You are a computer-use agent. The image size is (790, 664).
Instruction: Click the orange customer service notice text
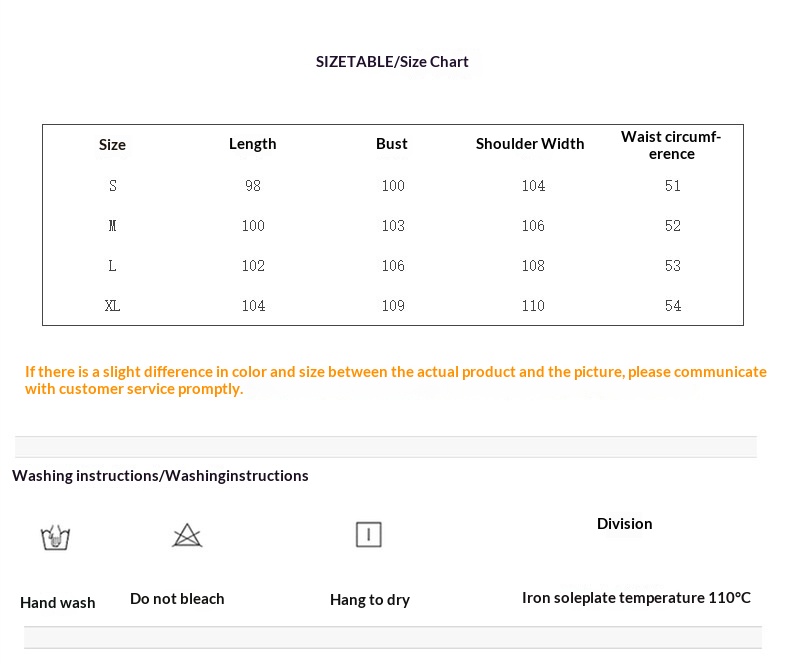[395, 380]
